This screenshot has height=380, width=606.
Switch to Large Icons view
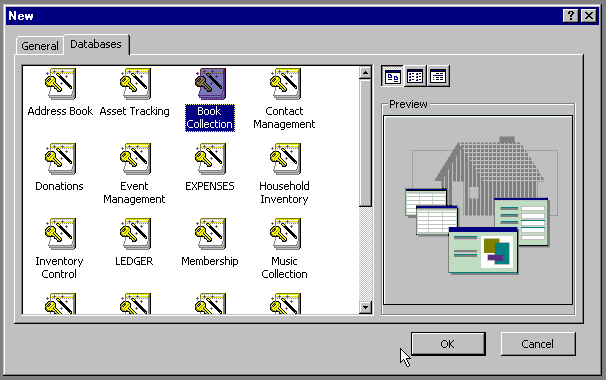[x=392, y=76]
